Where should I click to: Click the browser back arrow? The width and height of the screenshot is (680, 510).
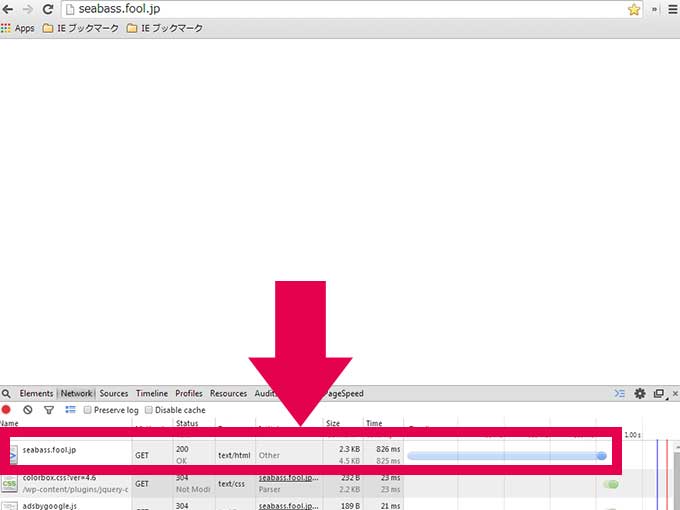9,9
